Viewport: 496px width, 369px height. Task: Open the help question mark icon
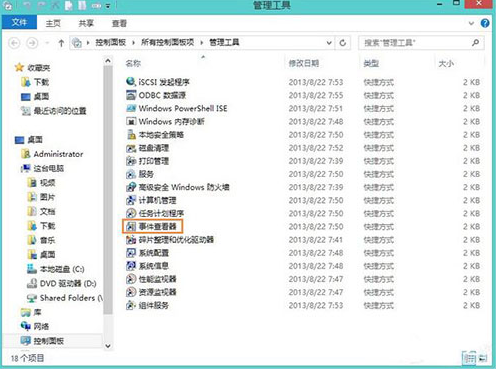coord(485,23)
